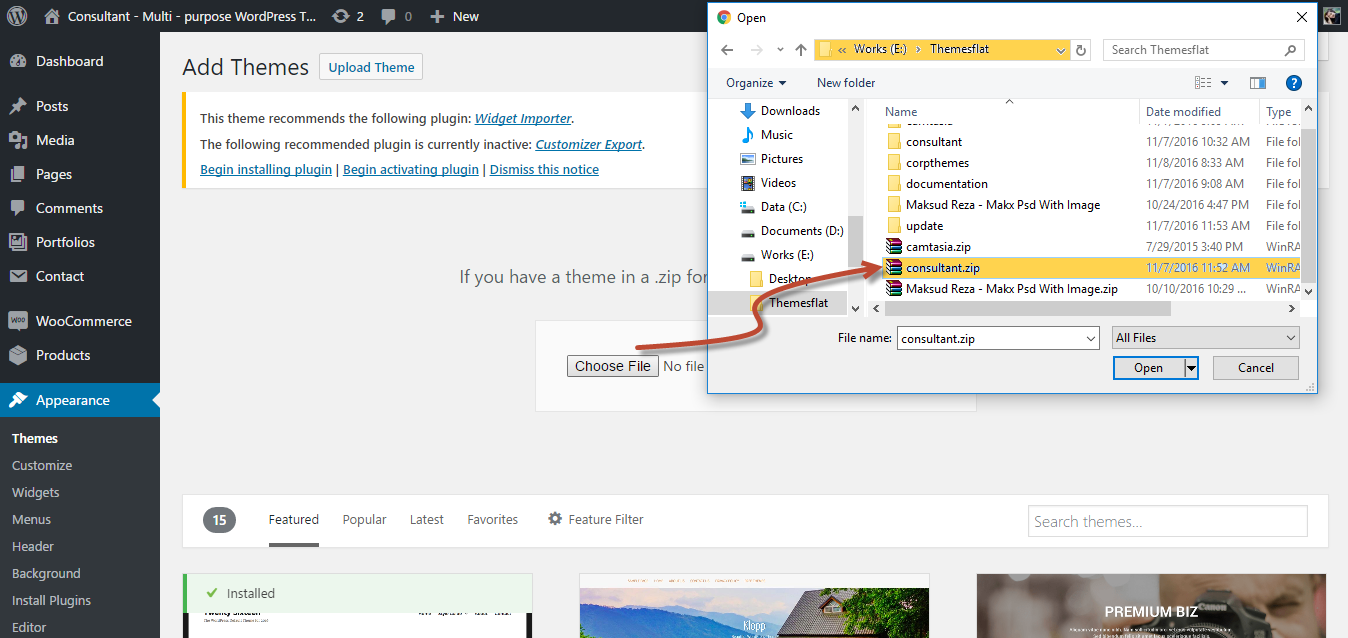Open the All Files type dropdown
Viewport: 1348px width, 638px height.
[x=1205, y=338]
